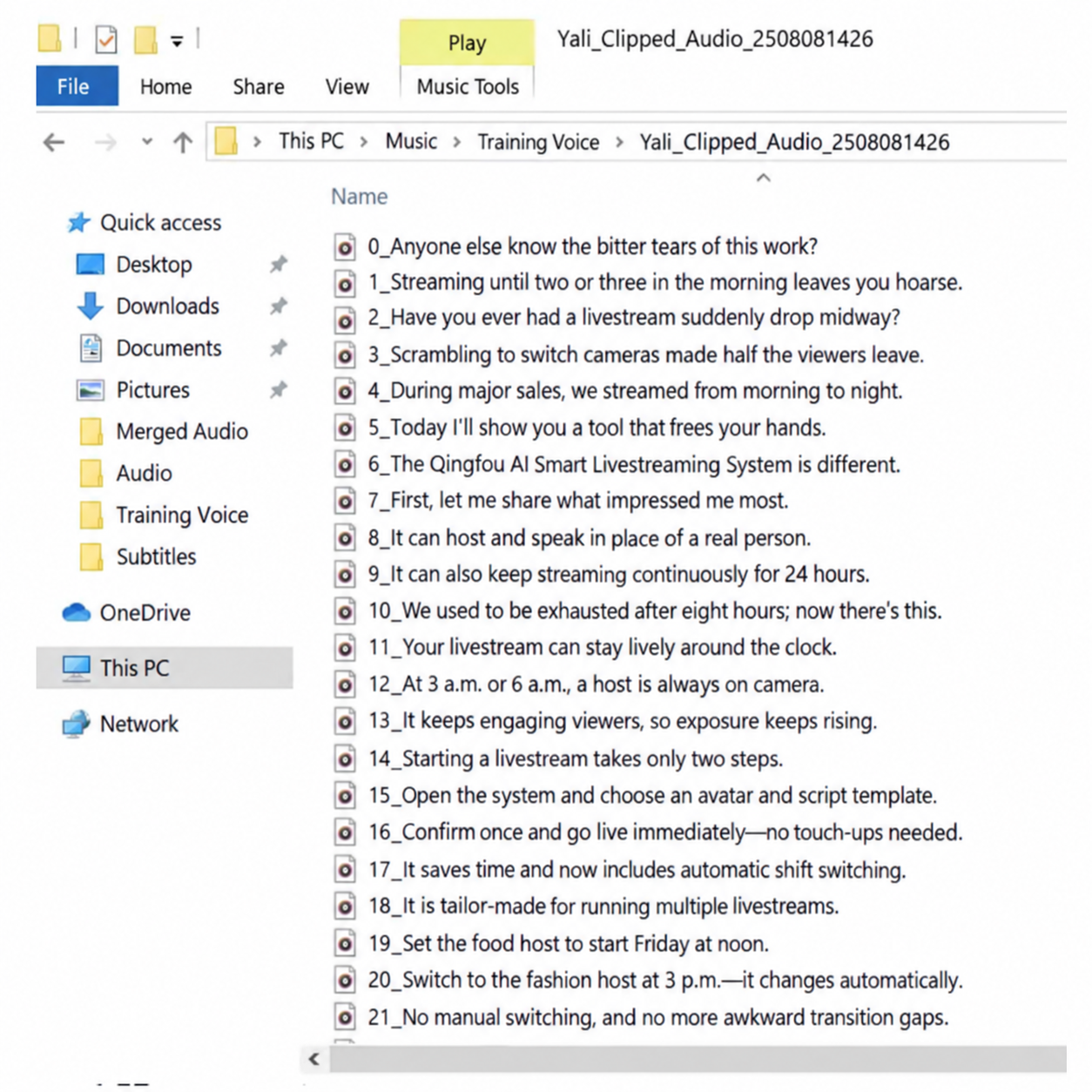Open the Customize Quick Access Toolbar dropdown
1092x1092 pixels.
(x=177, y=40)
